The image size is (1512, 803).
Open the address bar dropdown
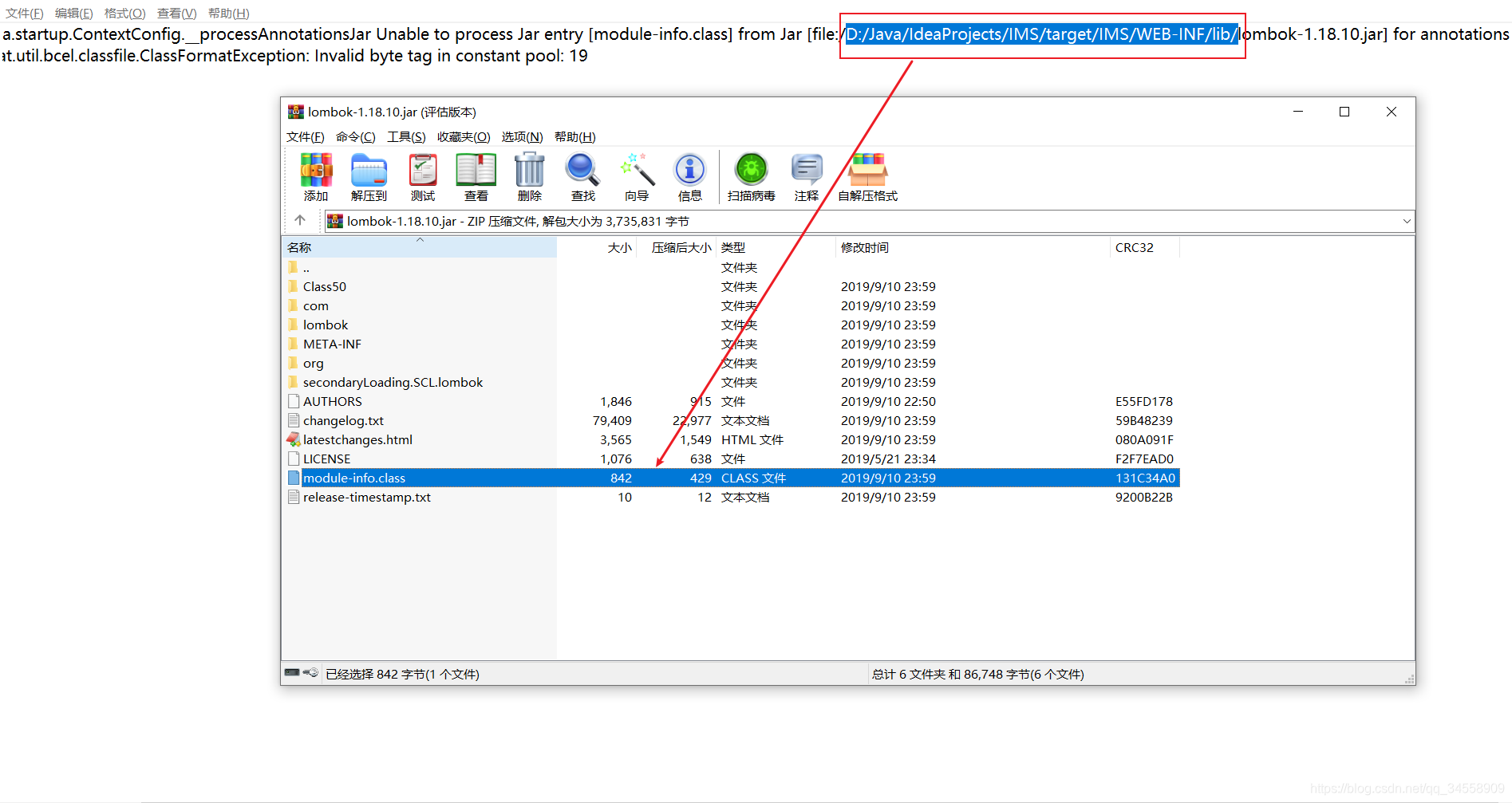click(x=1406, y=221)
